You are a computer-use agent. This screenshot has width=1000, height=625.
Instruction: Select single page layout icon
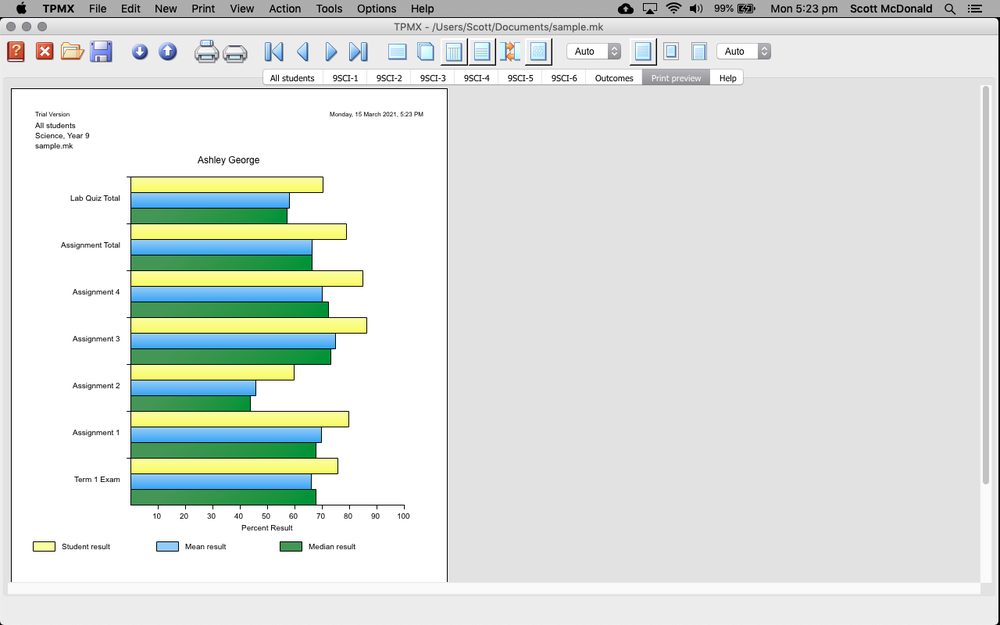pyautogui.click(x=397, y=52)
